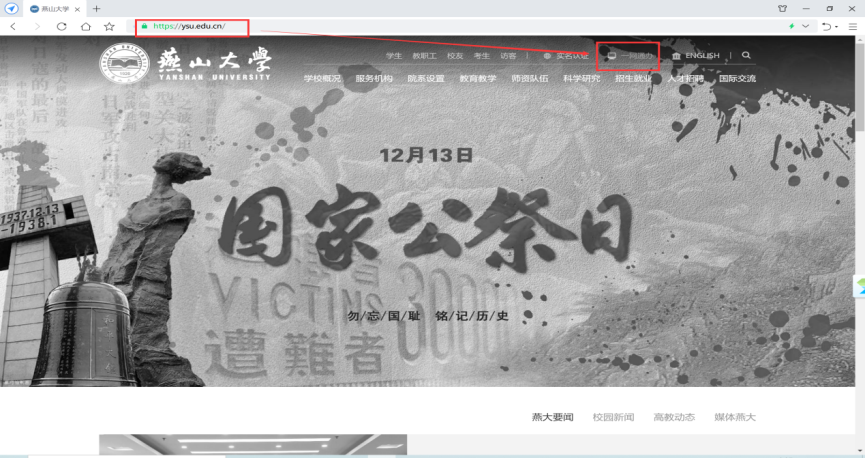
Task: Switch to 校园新闻 tab
Action: click(613, 416)
